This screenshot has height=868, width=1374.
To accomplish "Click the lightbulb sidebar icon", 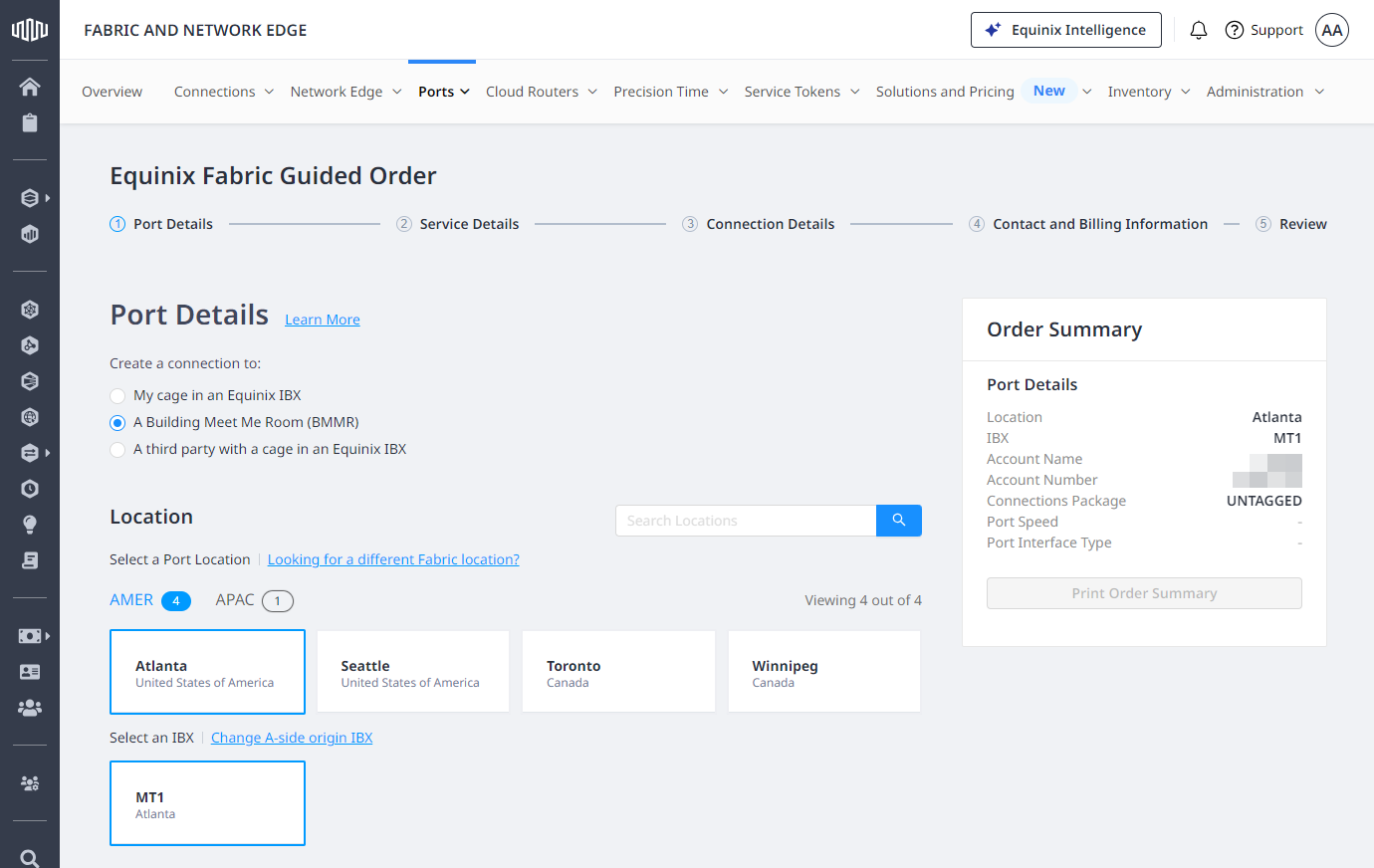I will coord(30,525).
